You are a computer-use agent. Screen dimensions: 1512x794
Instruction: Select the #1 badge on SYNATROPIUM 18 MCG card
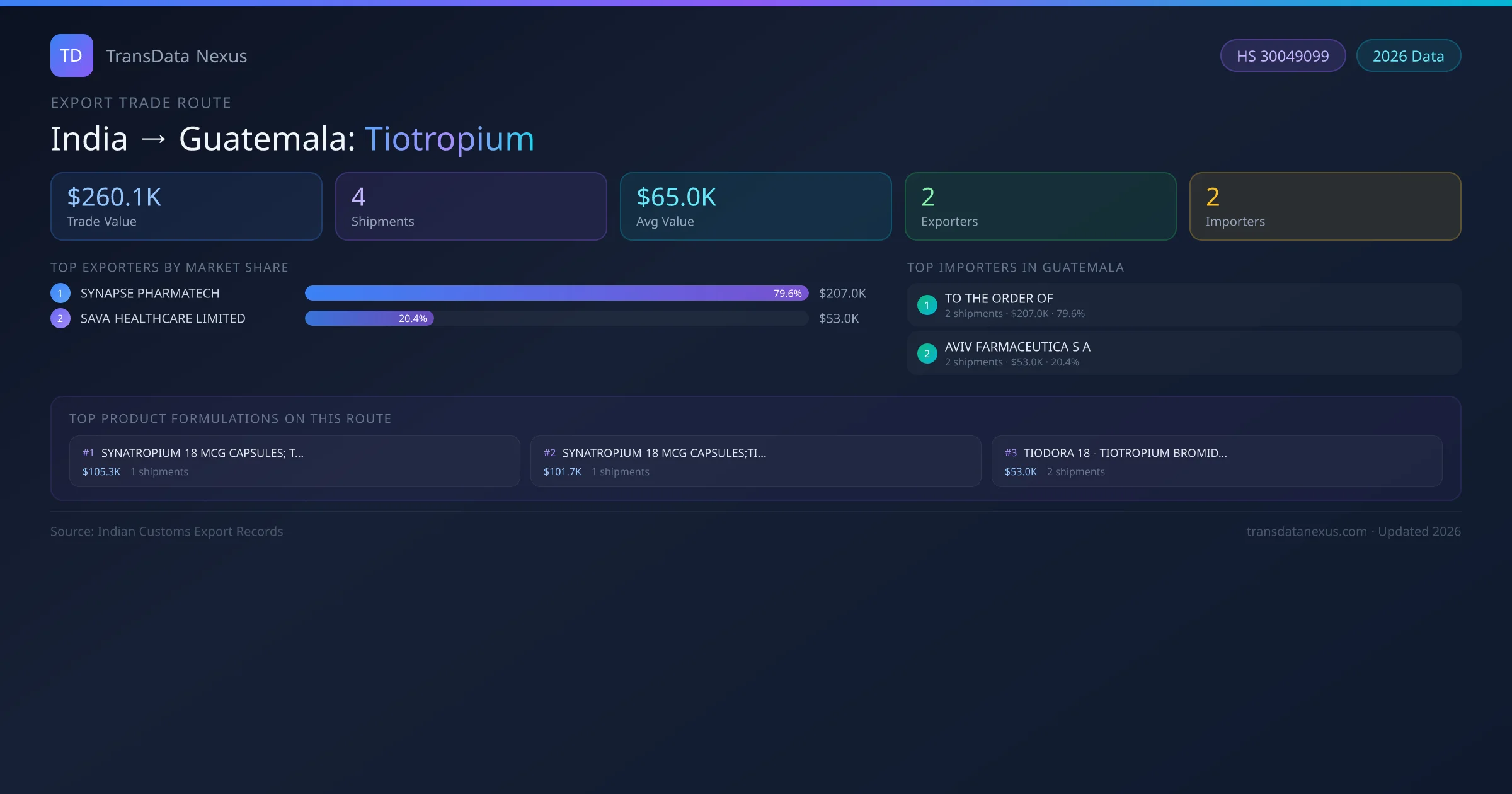pyautogui.click(x=88, y=452)
